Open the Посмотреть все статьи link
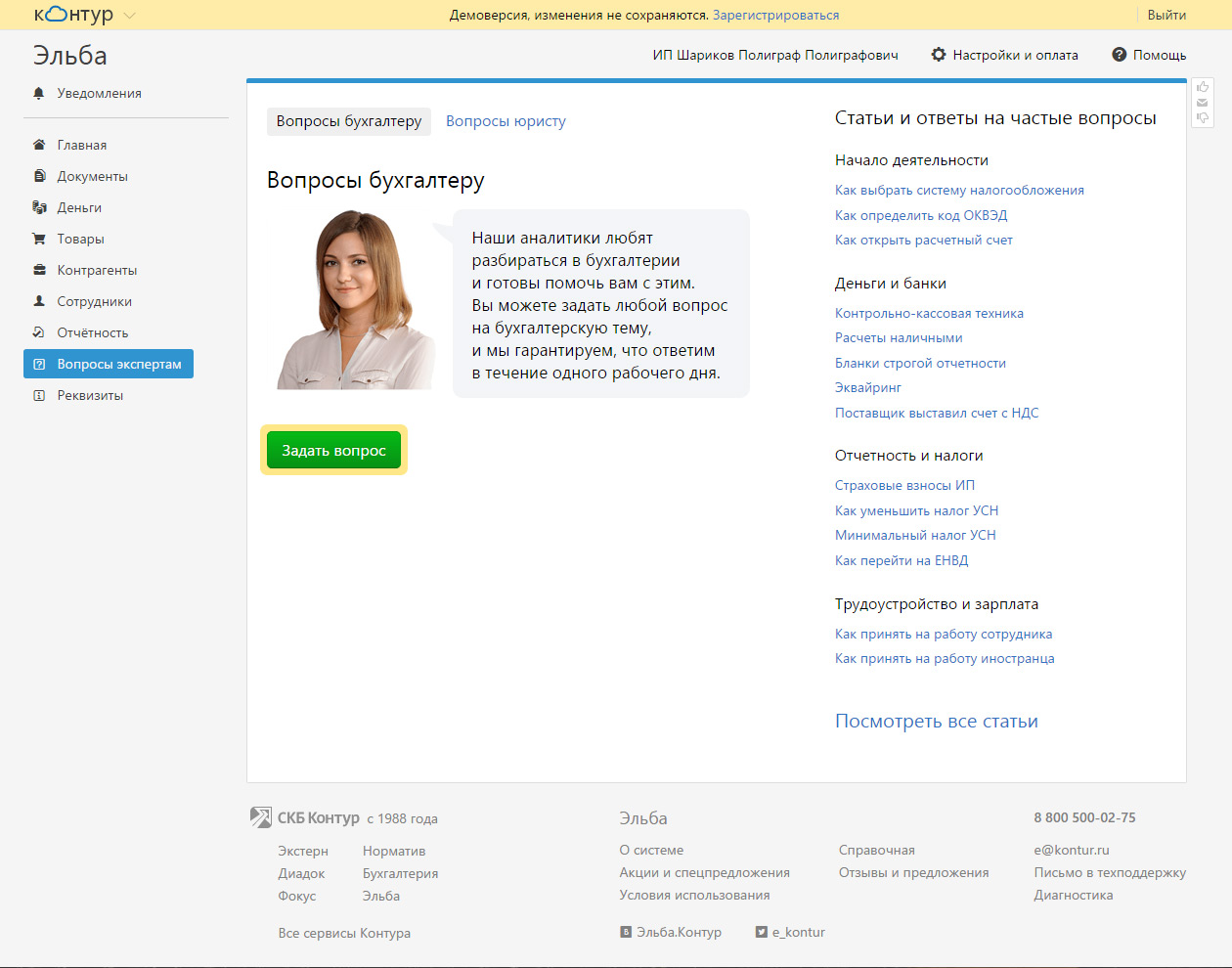 tap(936, 722)
